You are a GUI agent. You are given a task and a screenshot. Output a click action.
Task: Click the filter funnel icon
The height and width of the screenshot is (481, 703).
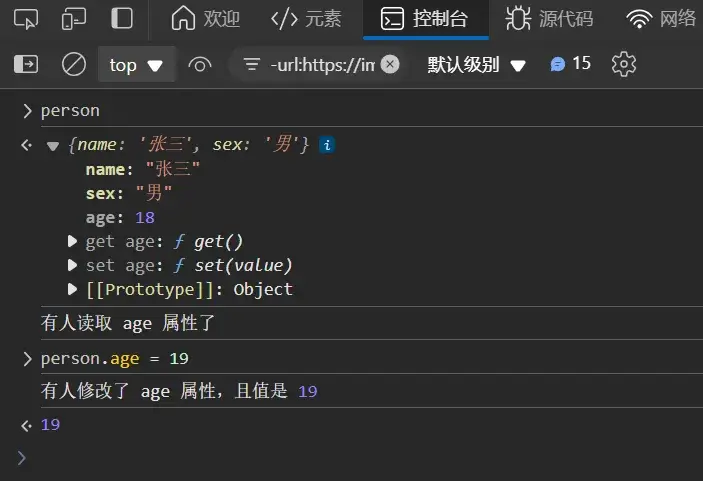[252, 65]
